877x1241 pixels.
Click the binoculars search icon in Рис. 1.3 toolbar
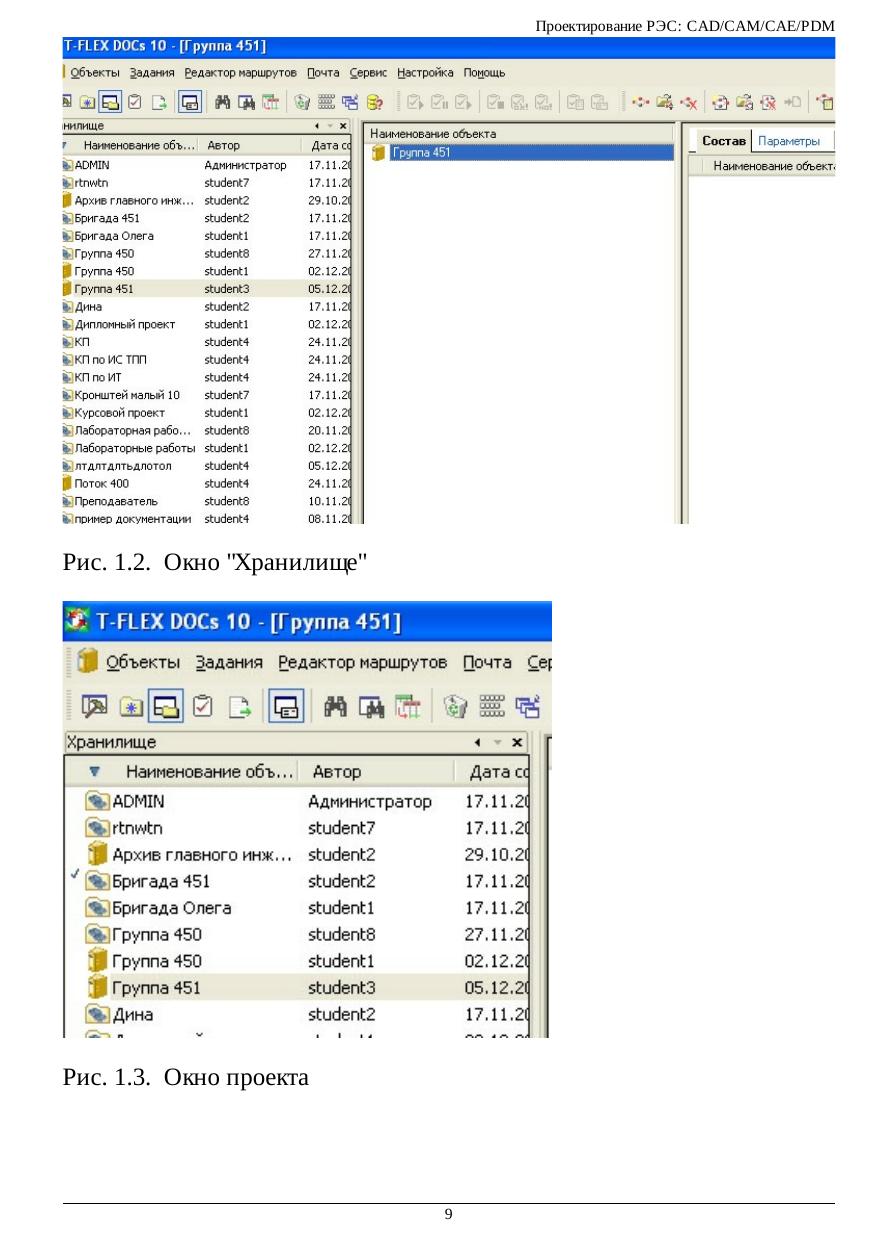pyautogui.click(x=335, y=707)
